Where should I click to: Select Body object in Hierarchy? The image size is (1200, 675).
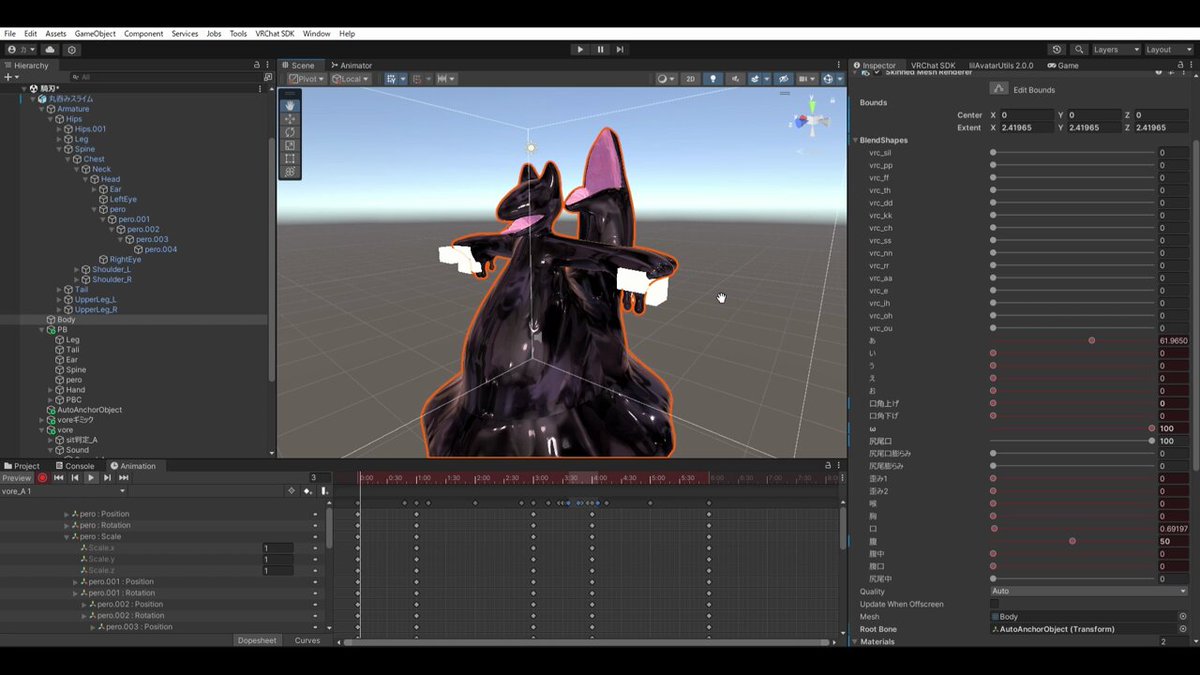(66, 320)
